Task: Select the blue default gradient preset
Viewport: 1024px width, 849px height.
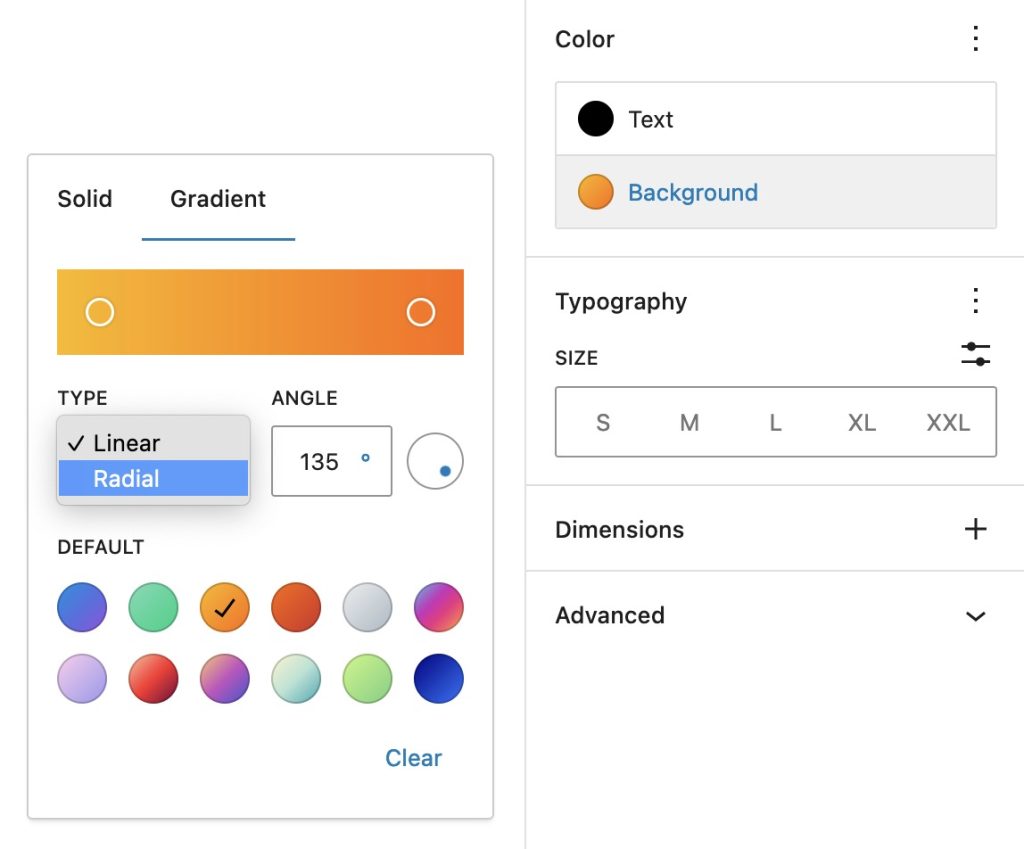Action: click(81, 607)
